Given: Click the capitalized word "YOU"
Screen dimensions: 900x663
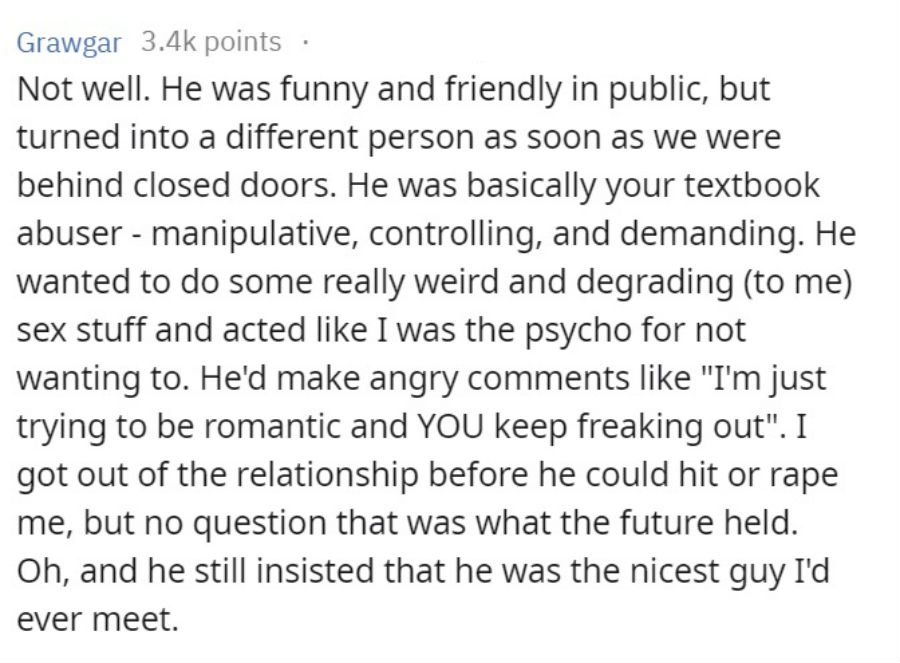Looking at the screenshot, I should (x=450, y=426).
